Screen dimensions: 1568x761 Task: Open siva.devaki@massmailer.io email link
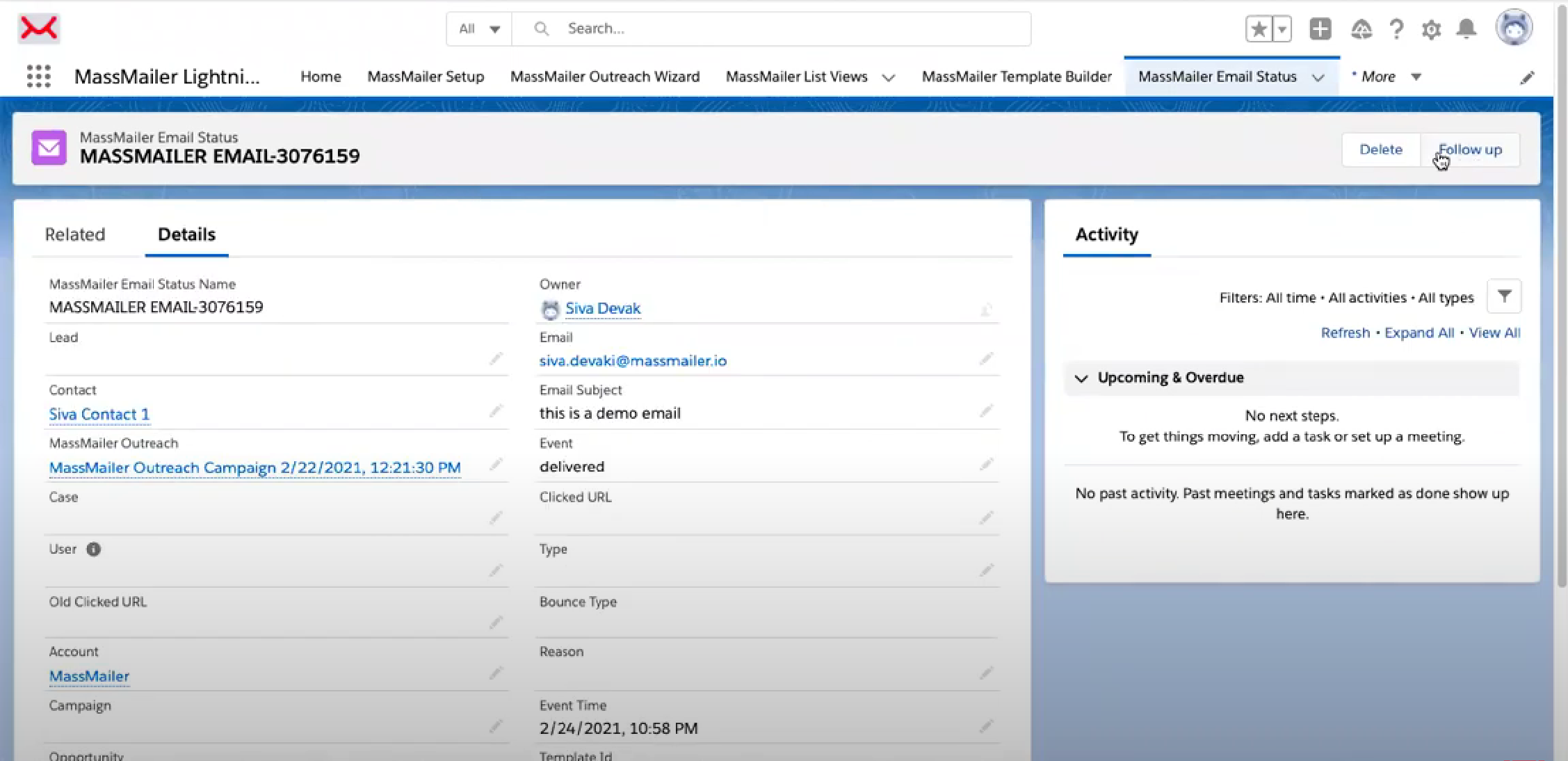[633, 360]
